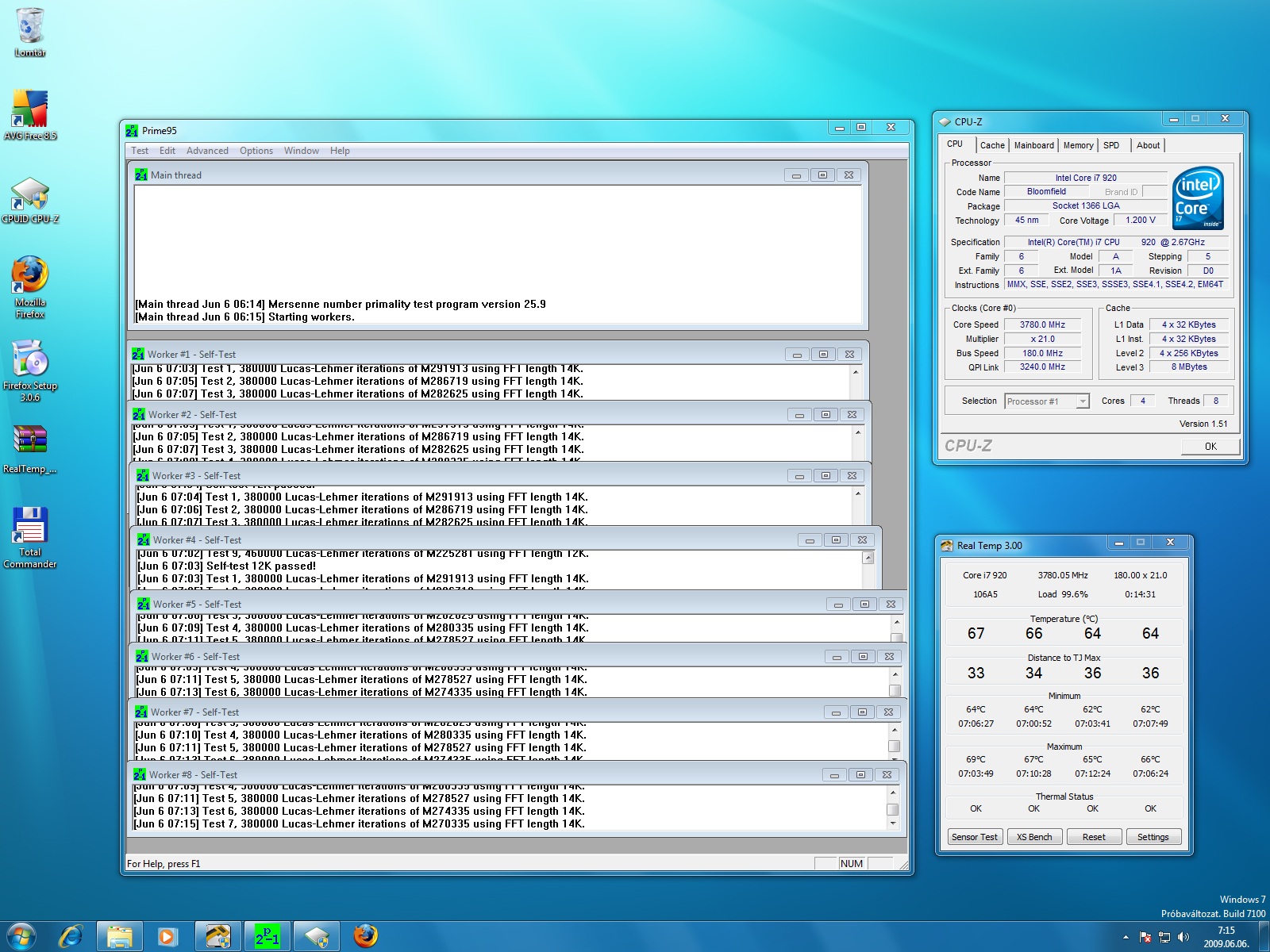Minimize the Worker #5 Self-Test window

pyautogui.click(x=838, y=604)
